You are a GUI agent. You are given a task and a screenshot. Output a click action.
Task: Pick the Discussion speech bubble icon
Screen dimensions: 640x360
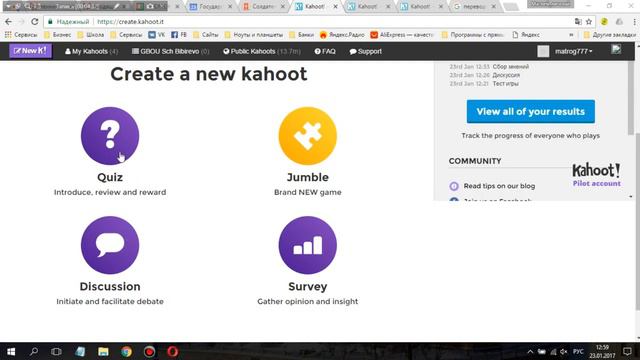[110, 245]
